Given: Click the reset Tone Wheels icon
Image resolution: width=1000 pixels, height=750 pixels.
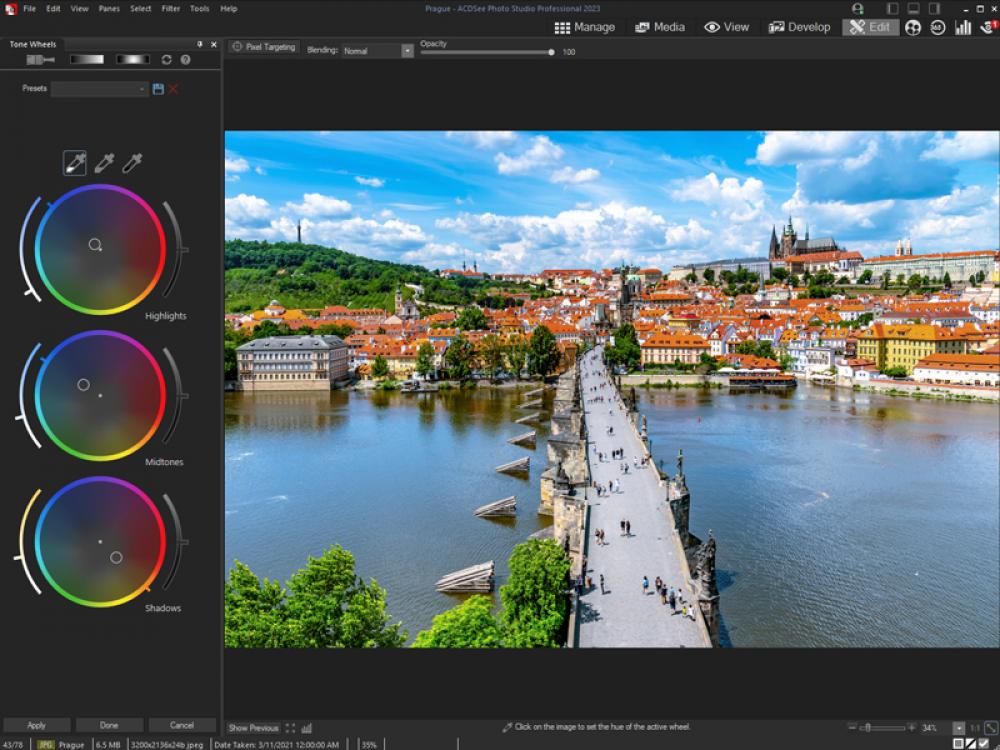Looking at the screenshot, I should click(166, 58).
